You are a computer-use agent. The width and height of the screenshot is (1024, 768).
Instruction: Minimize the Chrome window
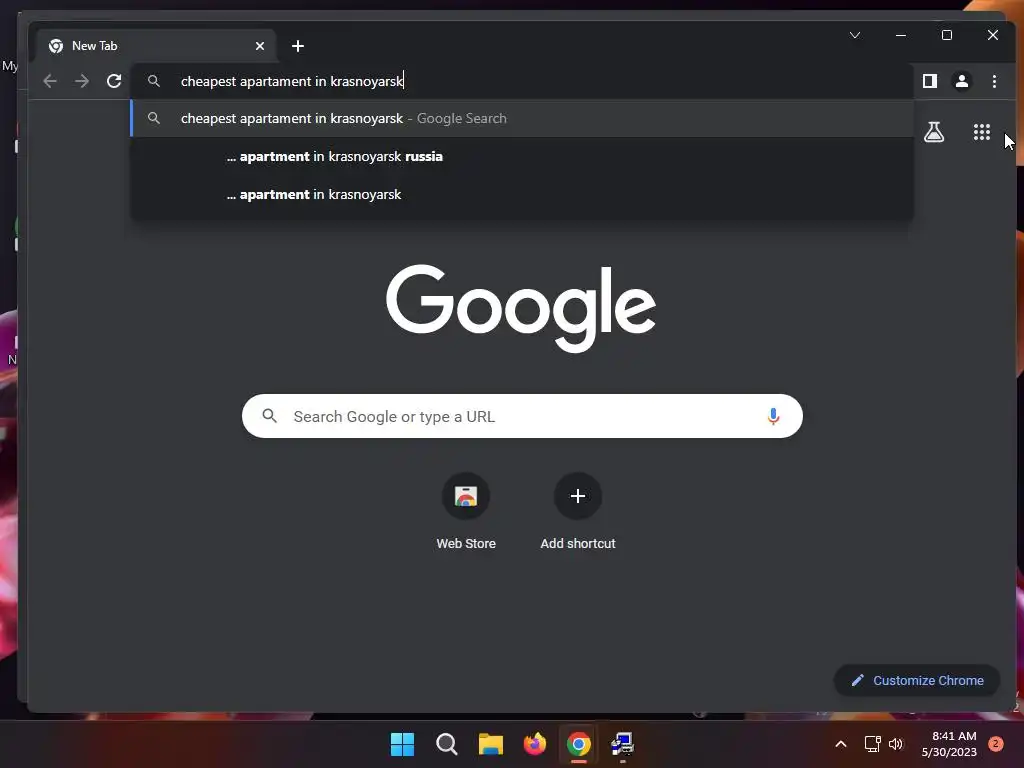pos(901,35)
